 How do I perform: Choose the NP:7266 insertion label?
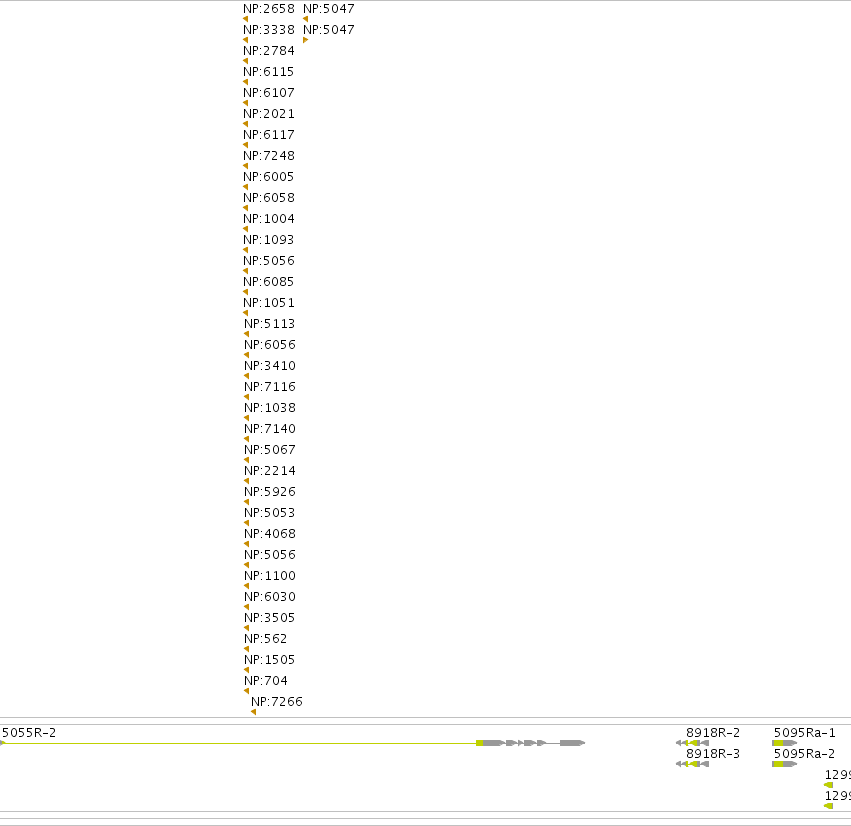pos(277,702)
